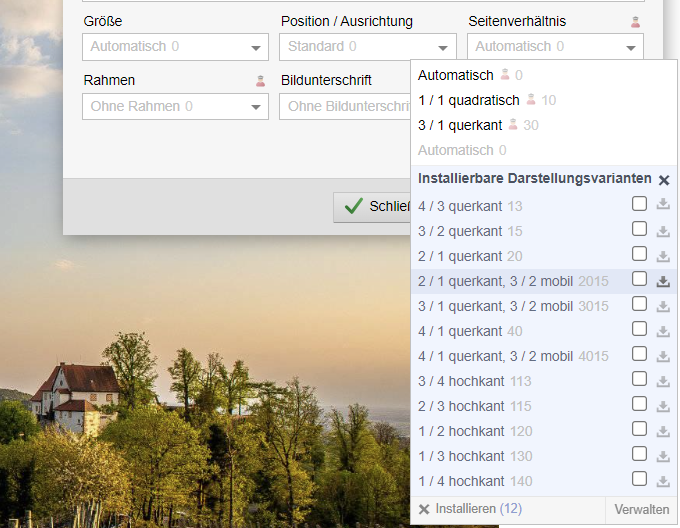Open the Rahmen dropdown
680x528 pixels.
click(175, 107)
